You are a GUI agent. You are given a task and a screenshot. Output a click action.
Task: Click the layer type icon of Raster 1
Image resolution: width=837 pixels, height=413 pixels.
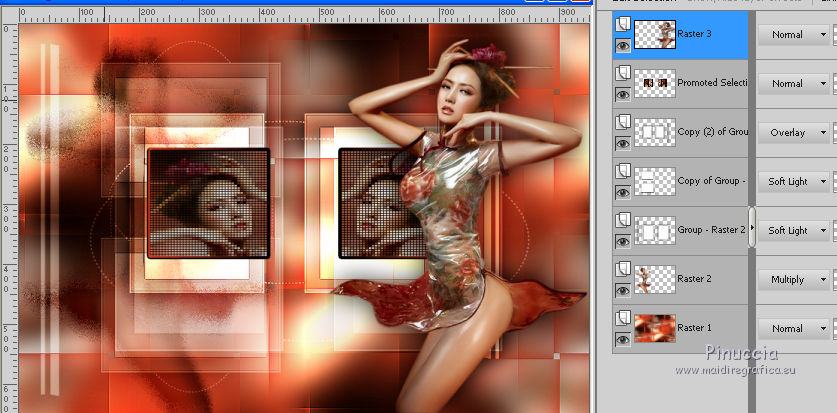coord(623,319)
